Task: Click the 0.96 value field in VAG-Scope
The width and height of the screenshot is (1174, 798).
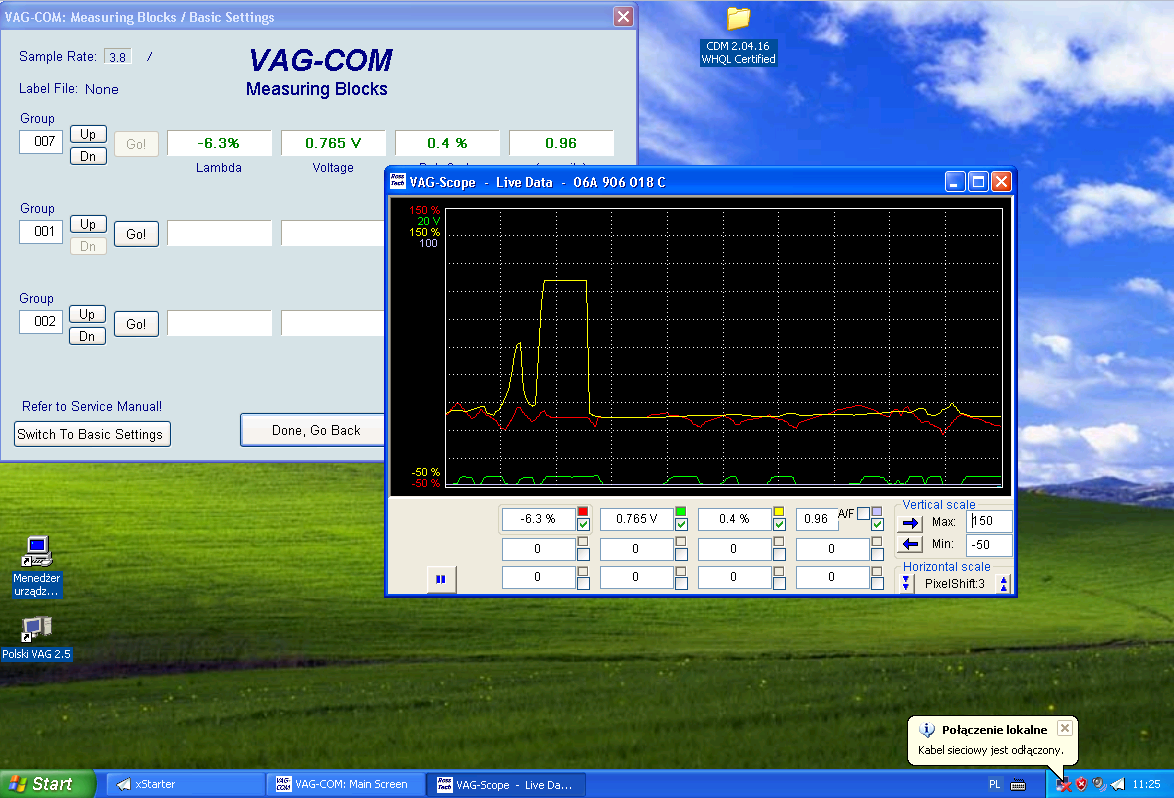Action: [x=816, y=519]
